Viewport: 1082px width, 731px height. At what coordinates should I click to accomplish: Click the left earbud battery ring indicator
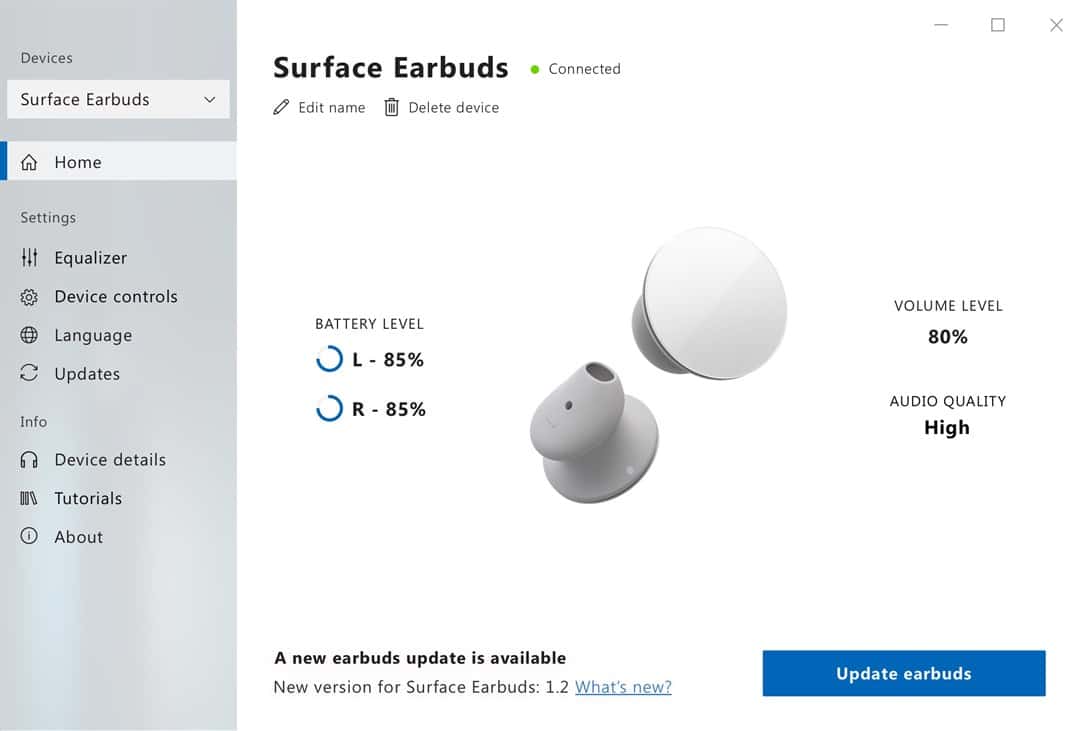point(329,360)
